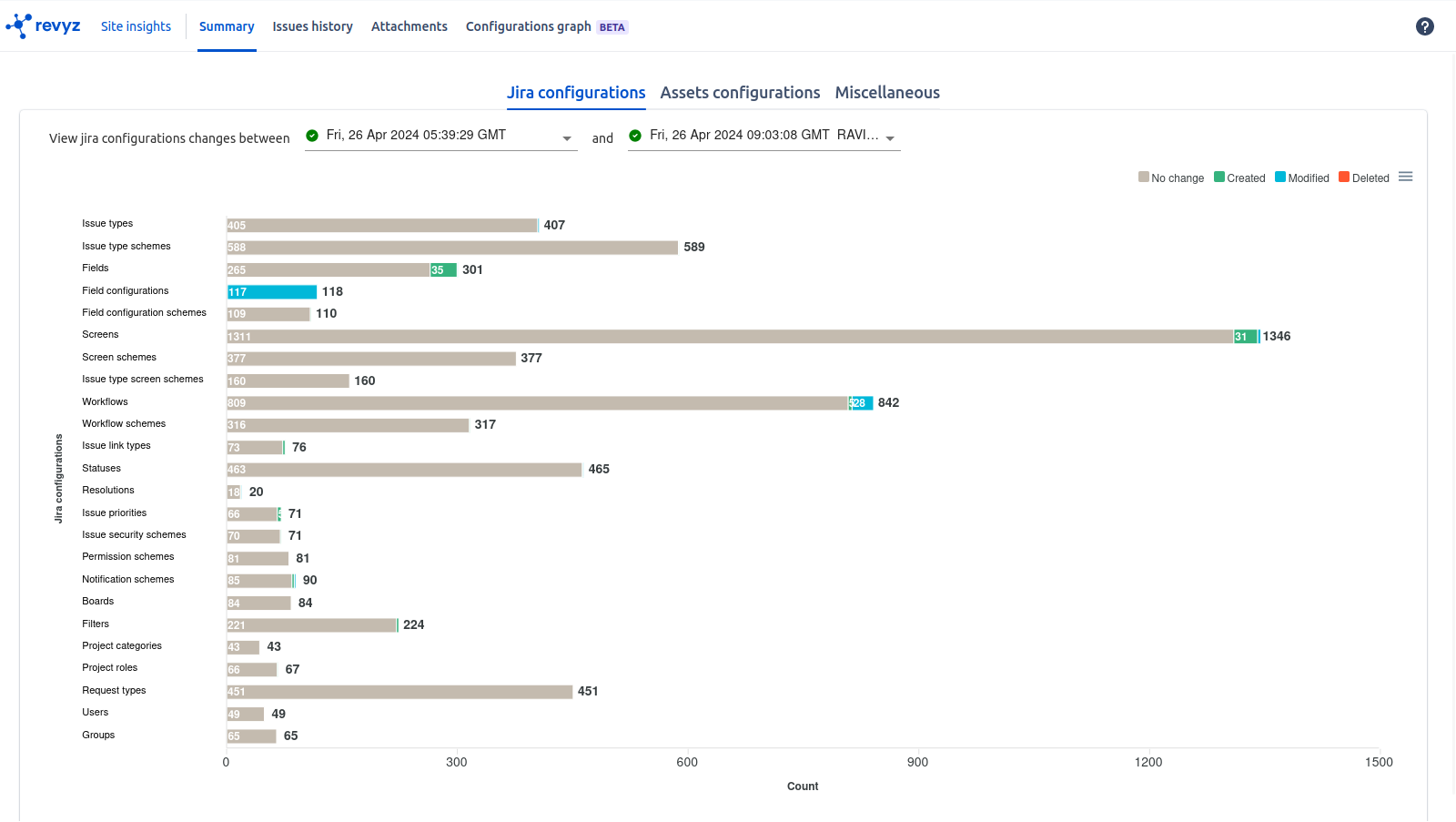The image size is (1456, 822).
Task: Open the help question mark icon
Action: [1425, 26]
